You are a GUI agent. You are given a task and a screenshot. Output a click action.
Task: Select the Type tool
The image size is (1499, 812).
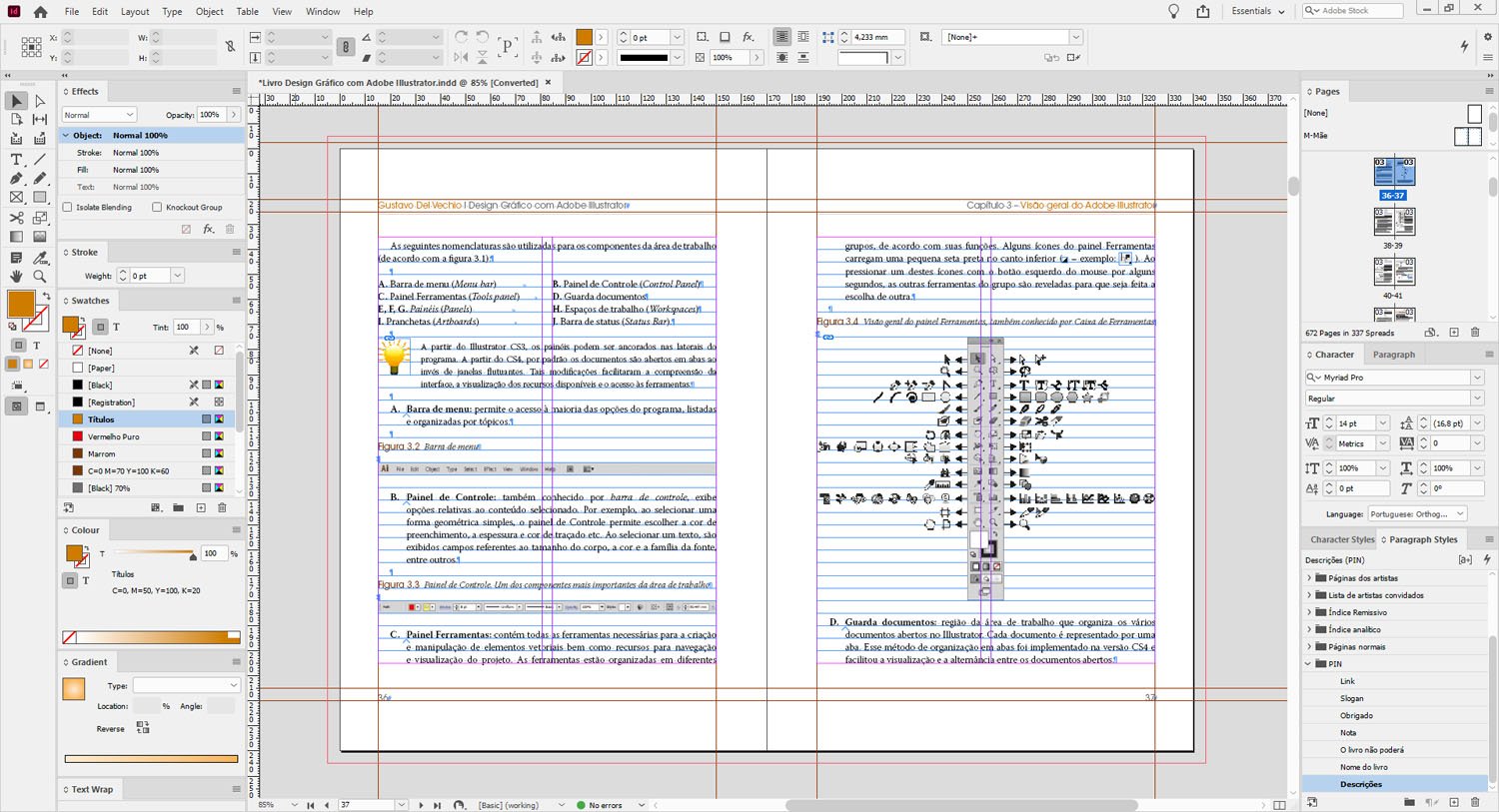16,160
